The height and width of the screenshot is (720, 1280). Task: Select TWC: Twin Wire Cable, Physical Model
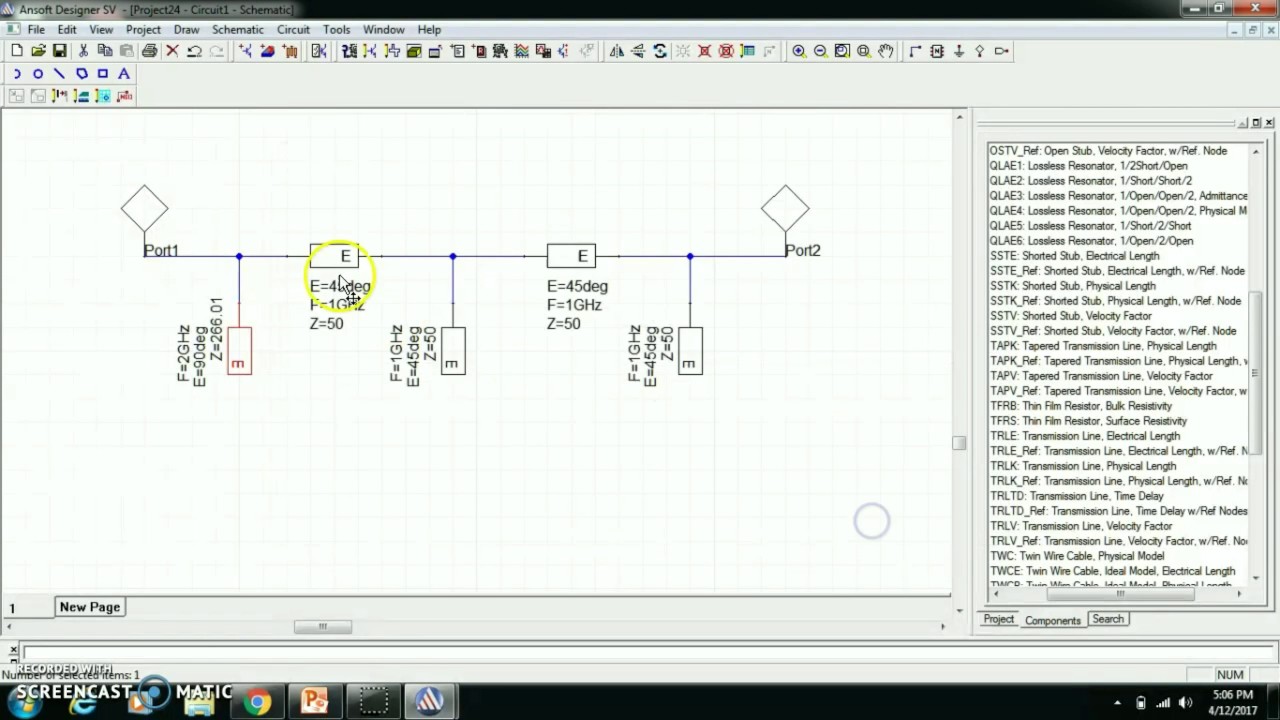click(x=1077, y=556)
